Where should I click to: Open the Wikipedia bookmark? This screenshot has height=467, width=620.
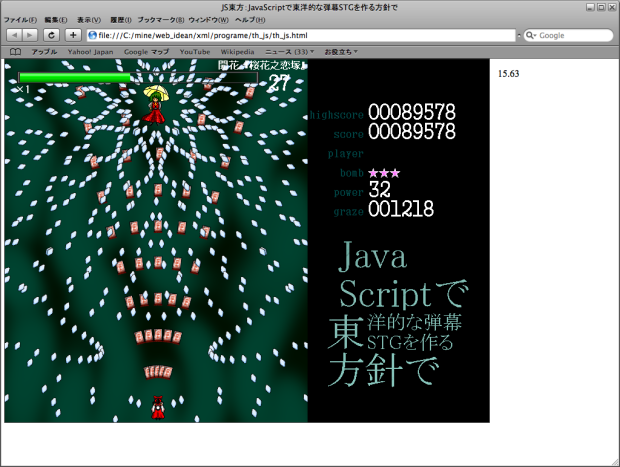click(237, 52)
